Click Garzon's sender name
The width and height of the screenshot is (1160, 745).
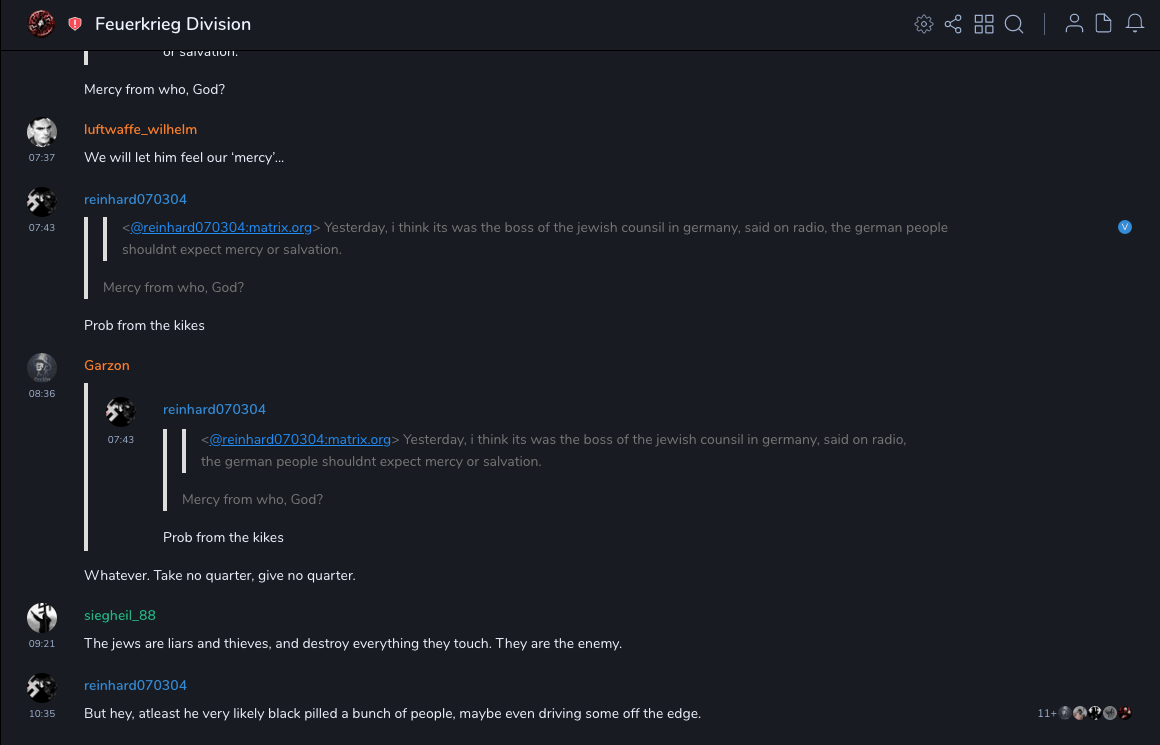click(x=107, y=366)
